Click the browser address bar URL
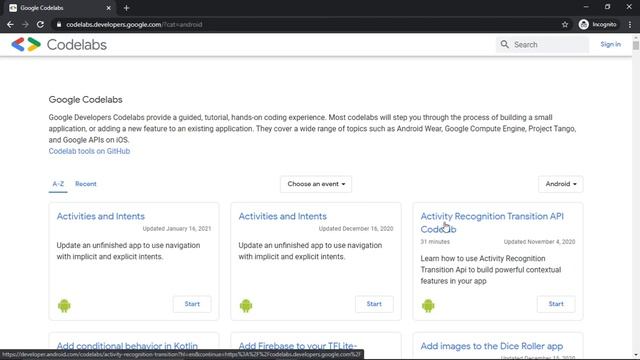Screen dimensions: 640x360 [x=134, y=24]
